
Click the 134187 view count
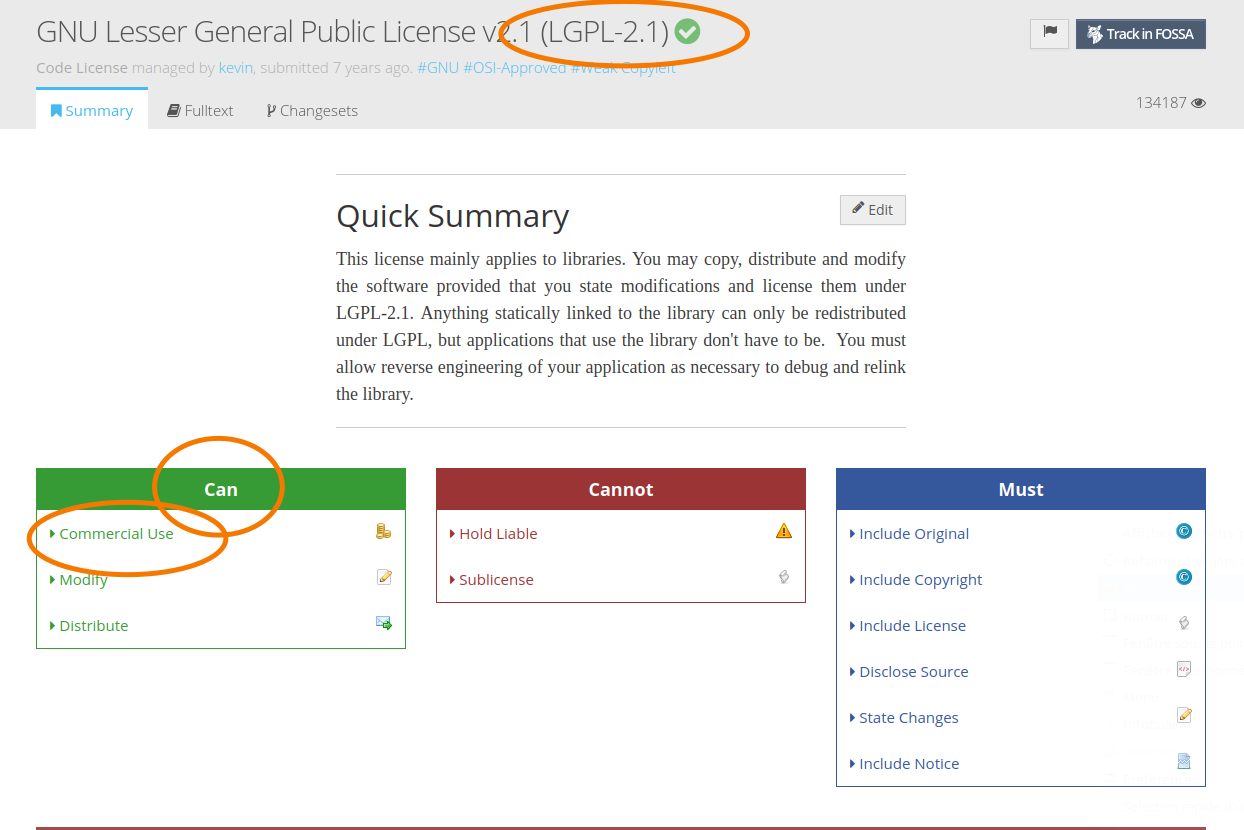point(1161,102)
